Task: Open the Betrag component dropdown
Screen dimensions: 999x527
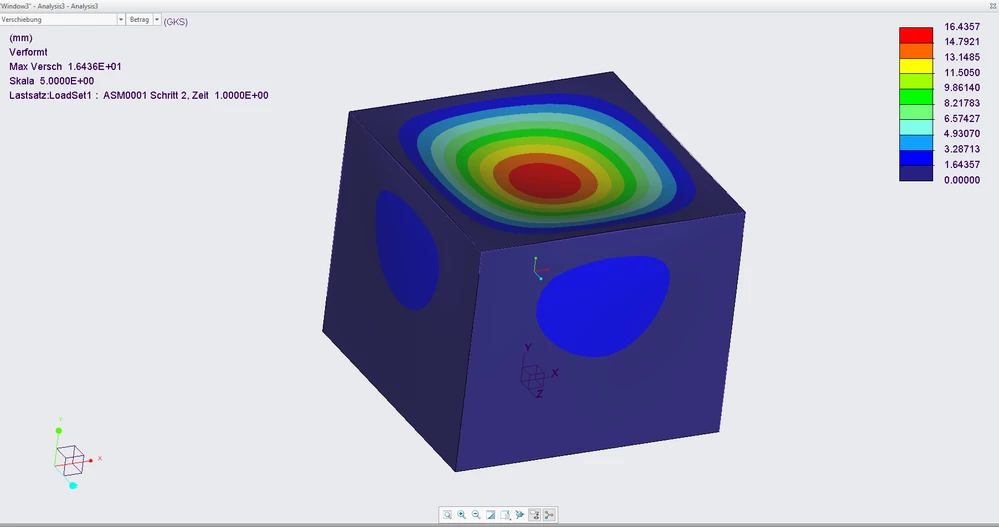Action: coord(143,20)
